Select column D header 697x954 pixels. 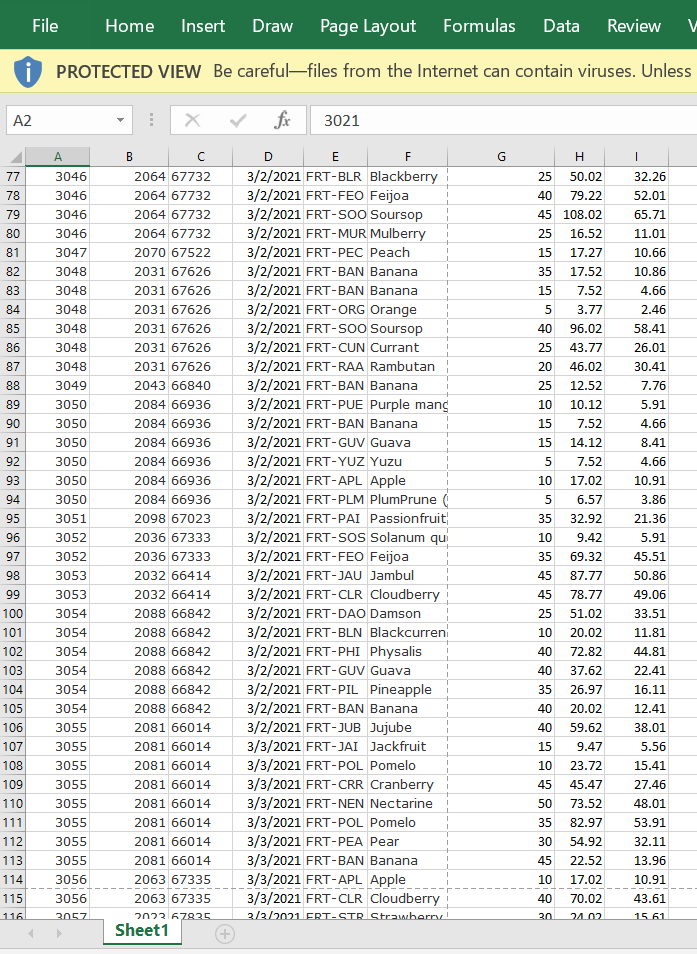coord(268,157)
